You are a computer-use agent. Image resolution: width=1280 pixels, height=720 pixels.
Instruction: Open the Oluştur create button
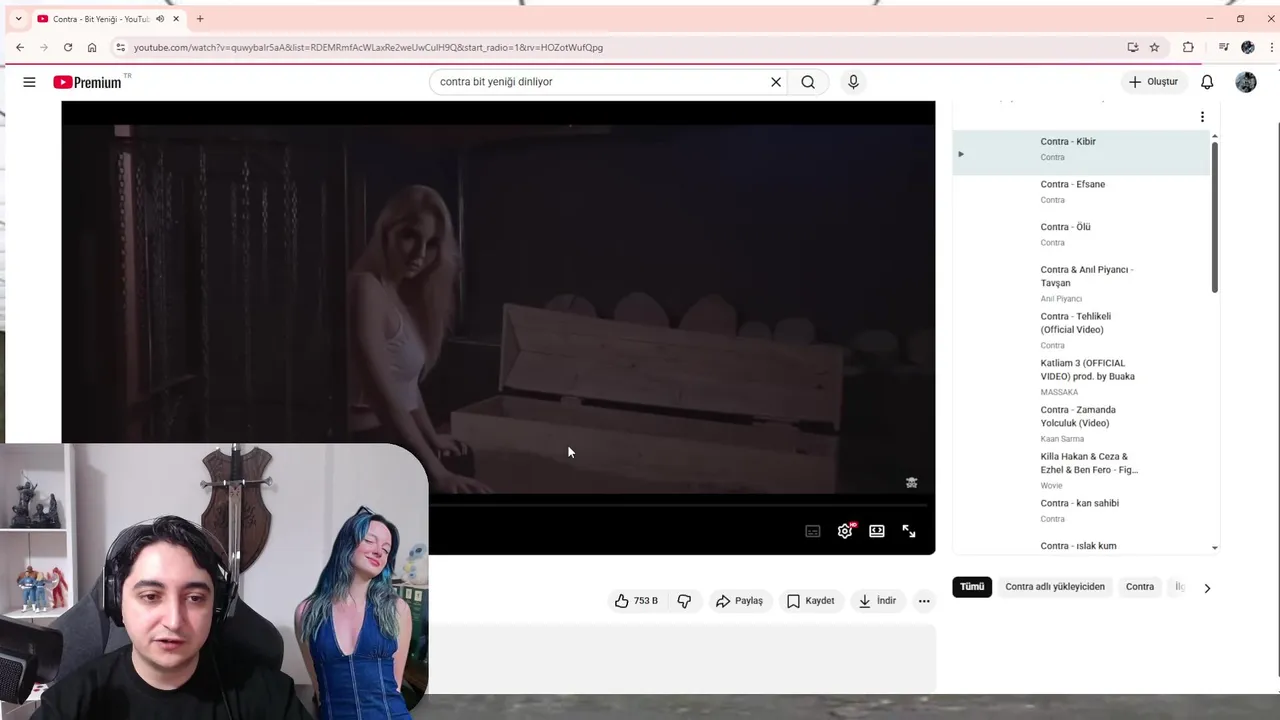1154,82
